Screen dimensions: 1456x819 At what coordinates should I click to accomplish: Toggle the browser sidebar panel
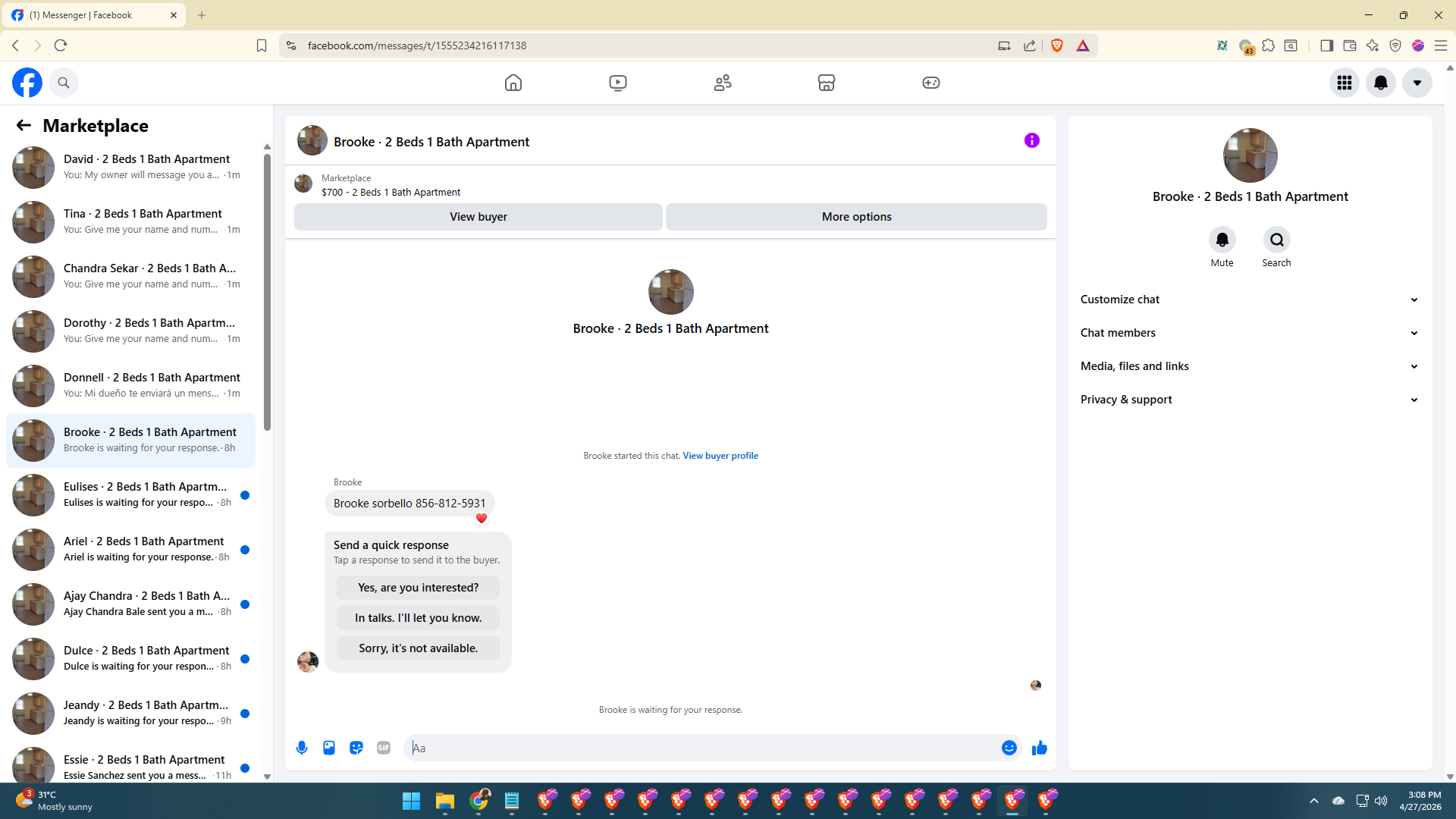coord(1326,45)
